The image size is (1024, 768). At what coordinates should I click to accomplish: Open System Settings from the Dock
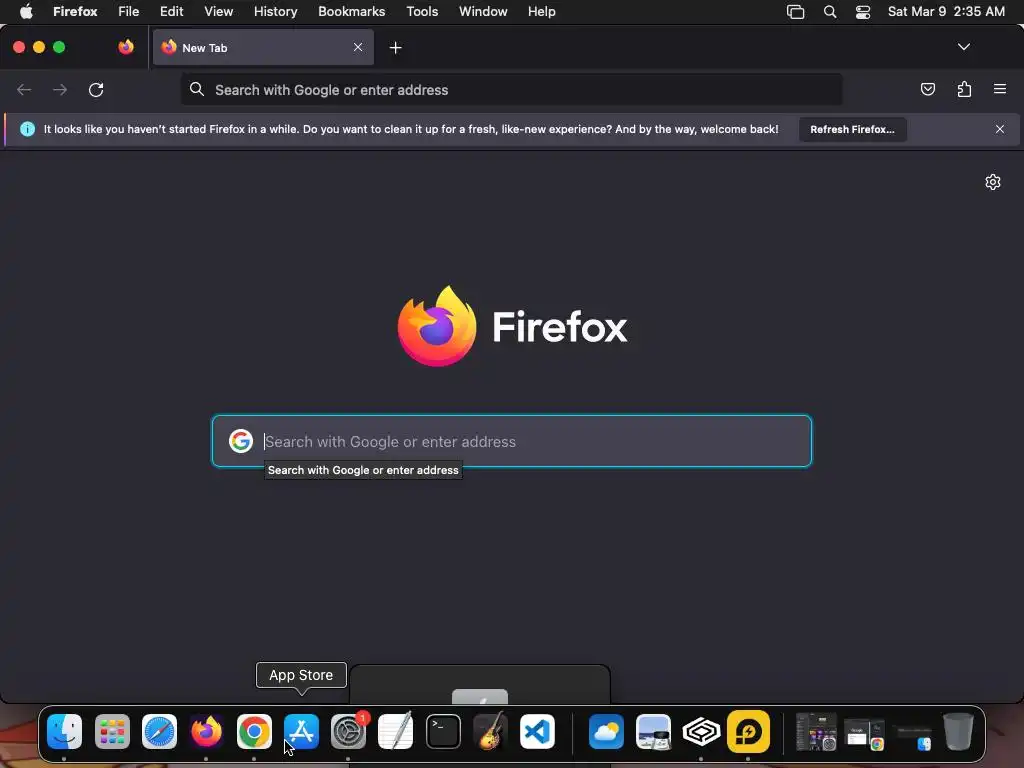pos(348,731)
